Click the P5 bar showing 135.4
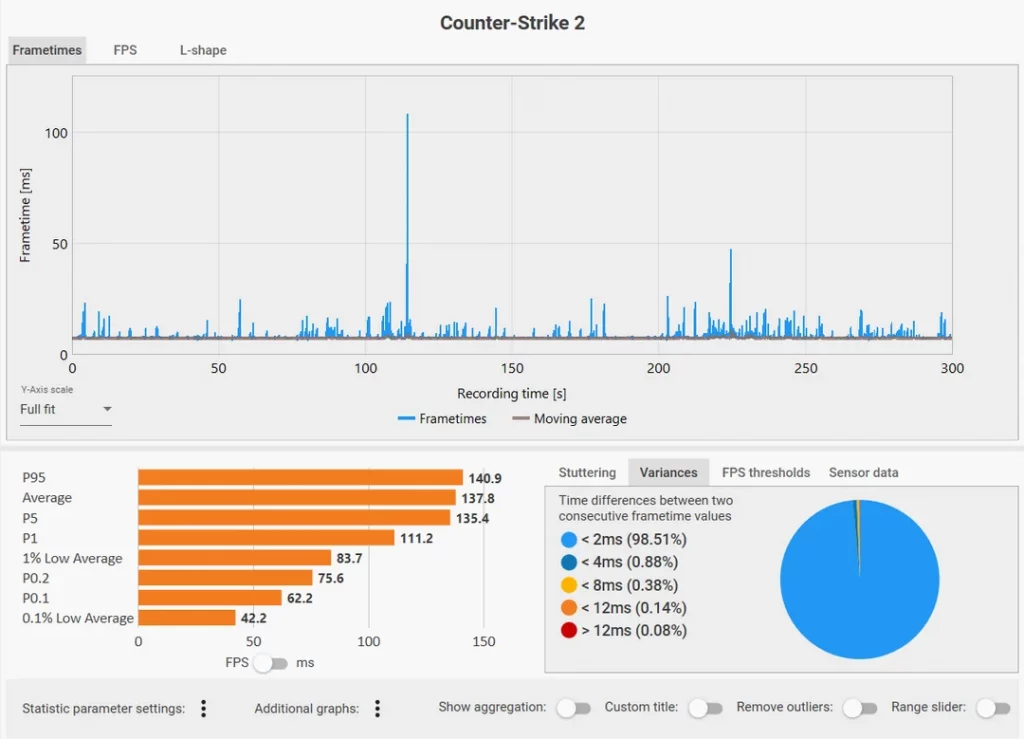Screen dimensions: 1024x739 (x=295, y=518)
